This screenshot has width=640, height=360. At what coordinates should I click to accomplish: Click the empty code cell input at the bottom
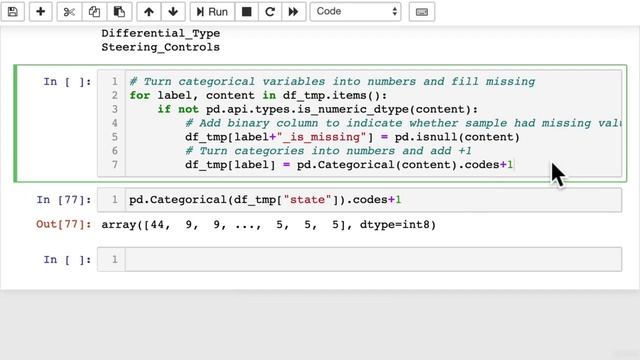coord(373,259)
